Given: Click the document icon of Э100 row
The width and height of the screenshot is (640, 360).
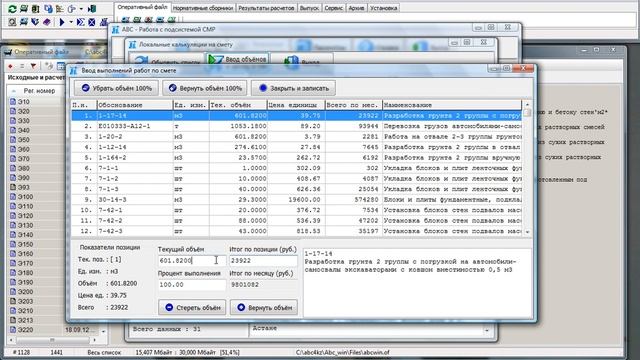Looking at the screenshot, I should (13, 197).
